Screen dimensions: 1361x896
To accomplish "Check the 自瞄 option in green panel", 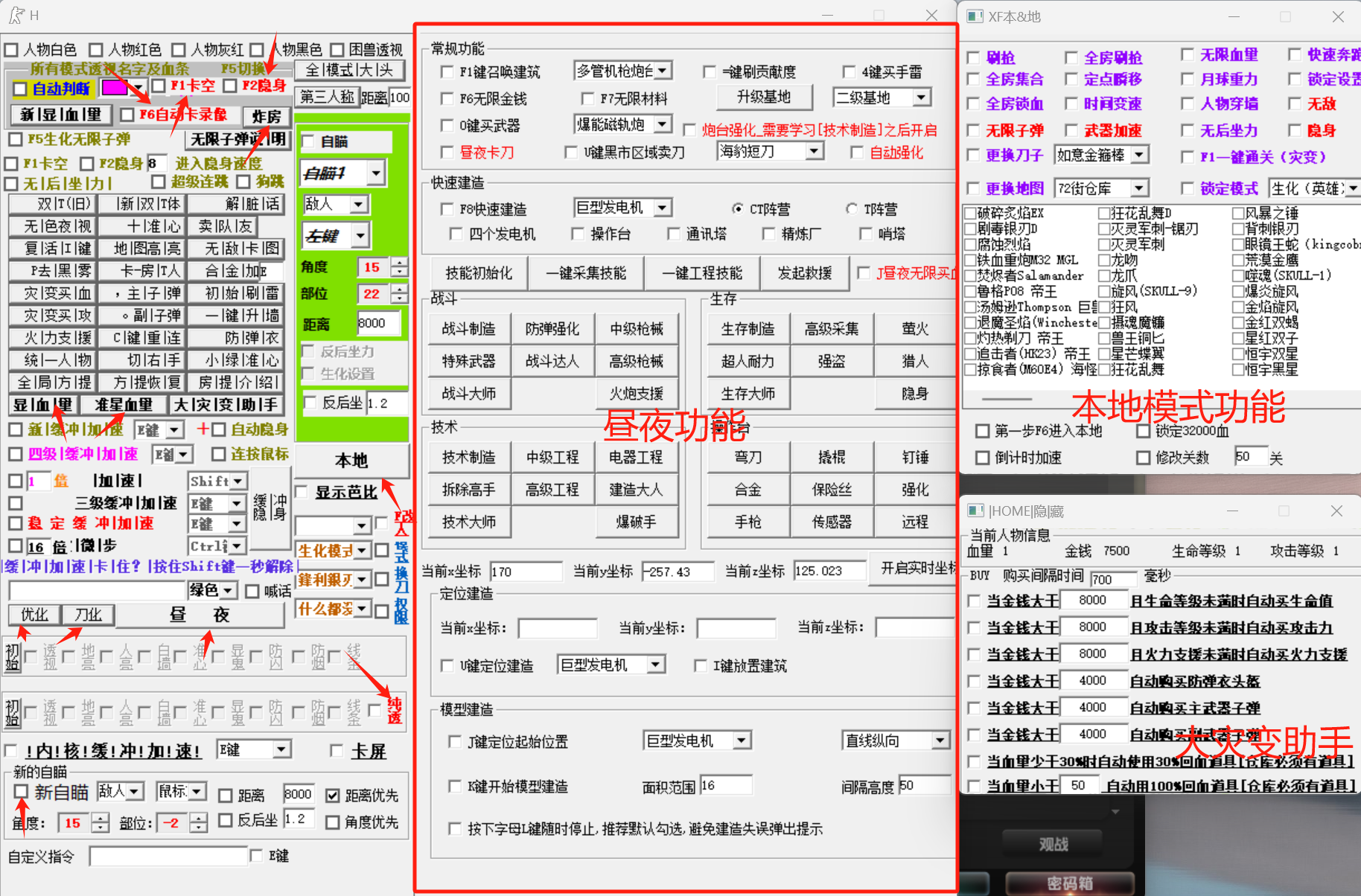I will pyautogui.click(x=308, y=141).
